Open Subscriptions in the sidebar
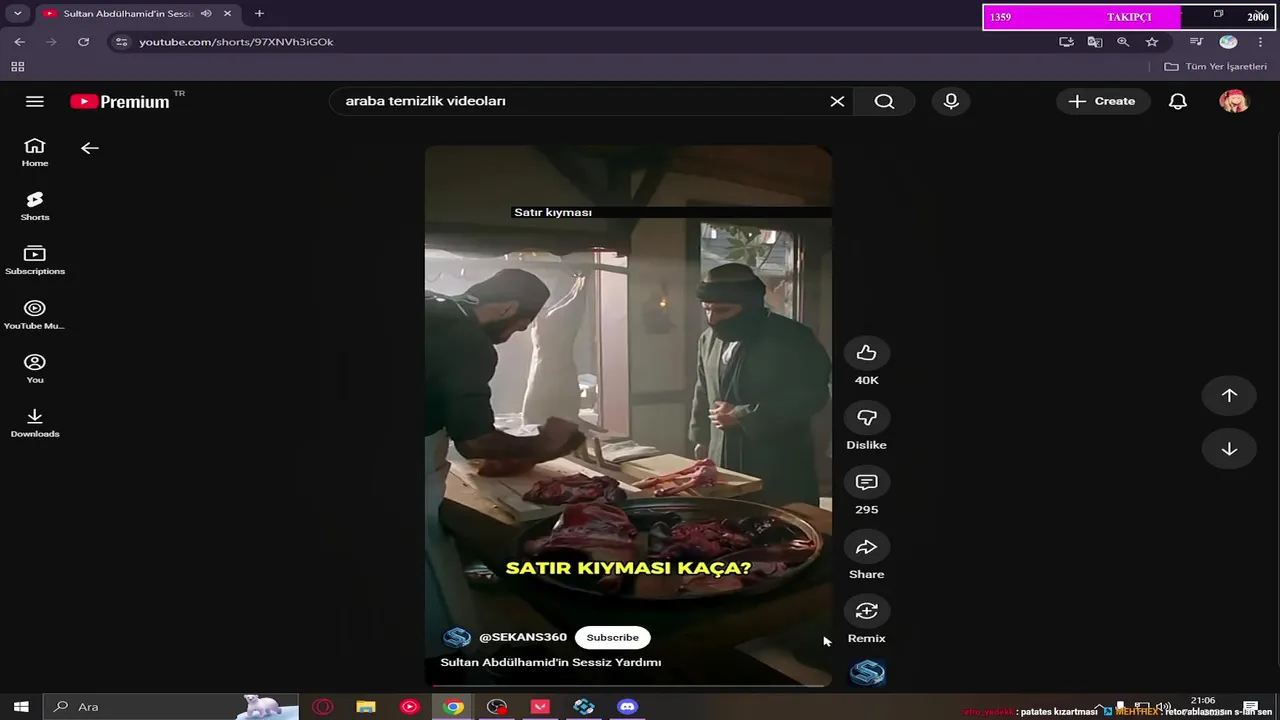The width and height of the screenshot is (1280, 720). [x=35, y=260]
